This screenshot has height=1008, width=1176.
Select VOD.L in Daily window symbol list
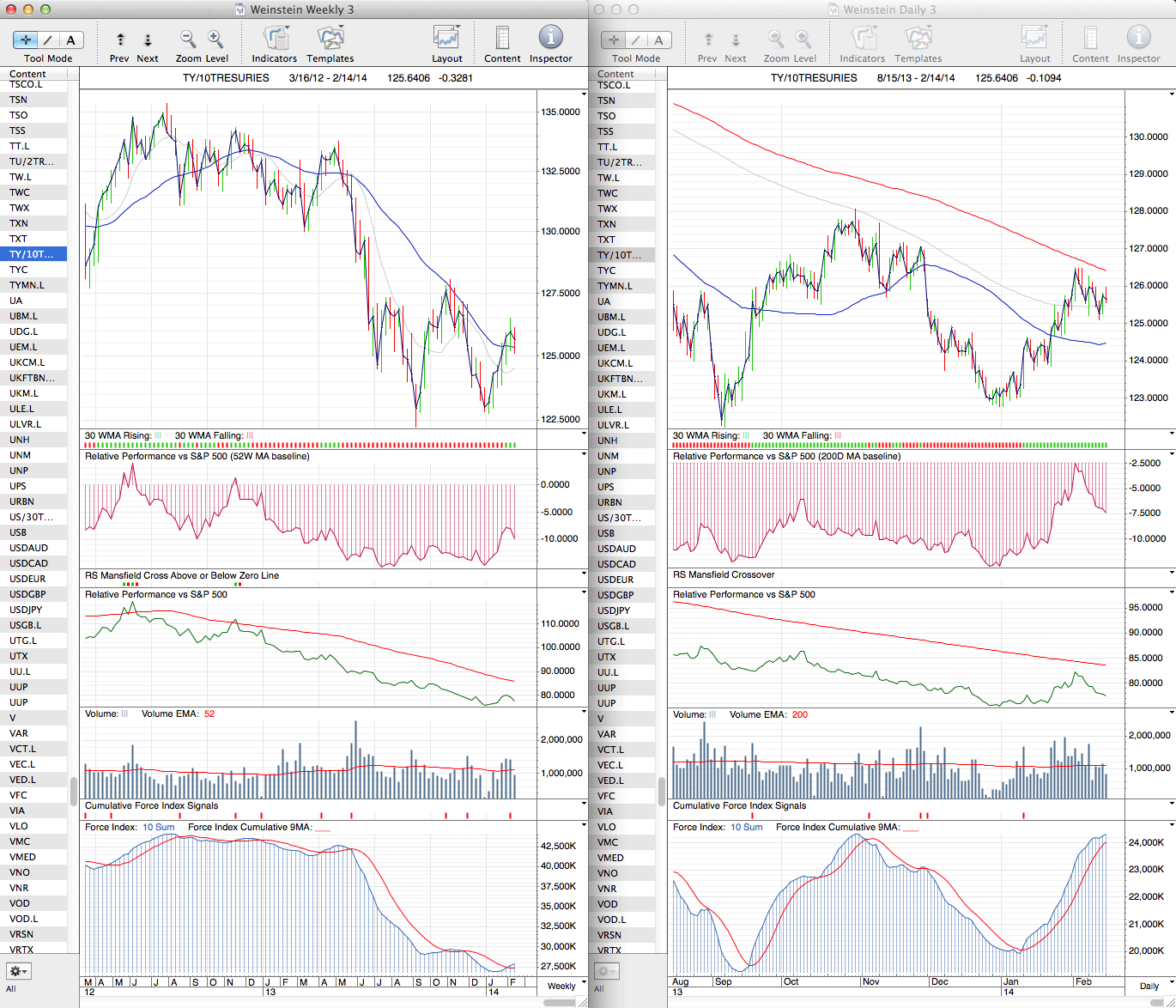tap(613, 920)
